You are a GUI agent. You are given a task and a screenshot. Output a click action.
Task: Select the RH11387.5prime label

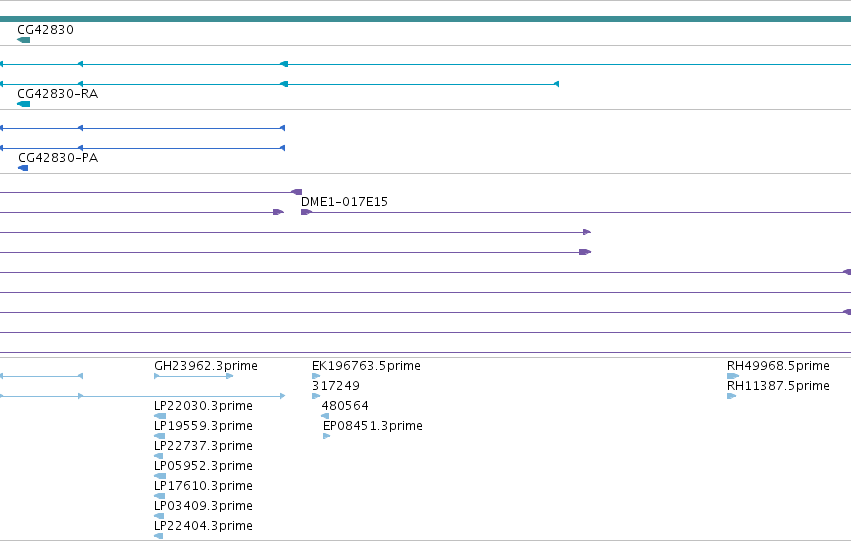coord(778,386)
